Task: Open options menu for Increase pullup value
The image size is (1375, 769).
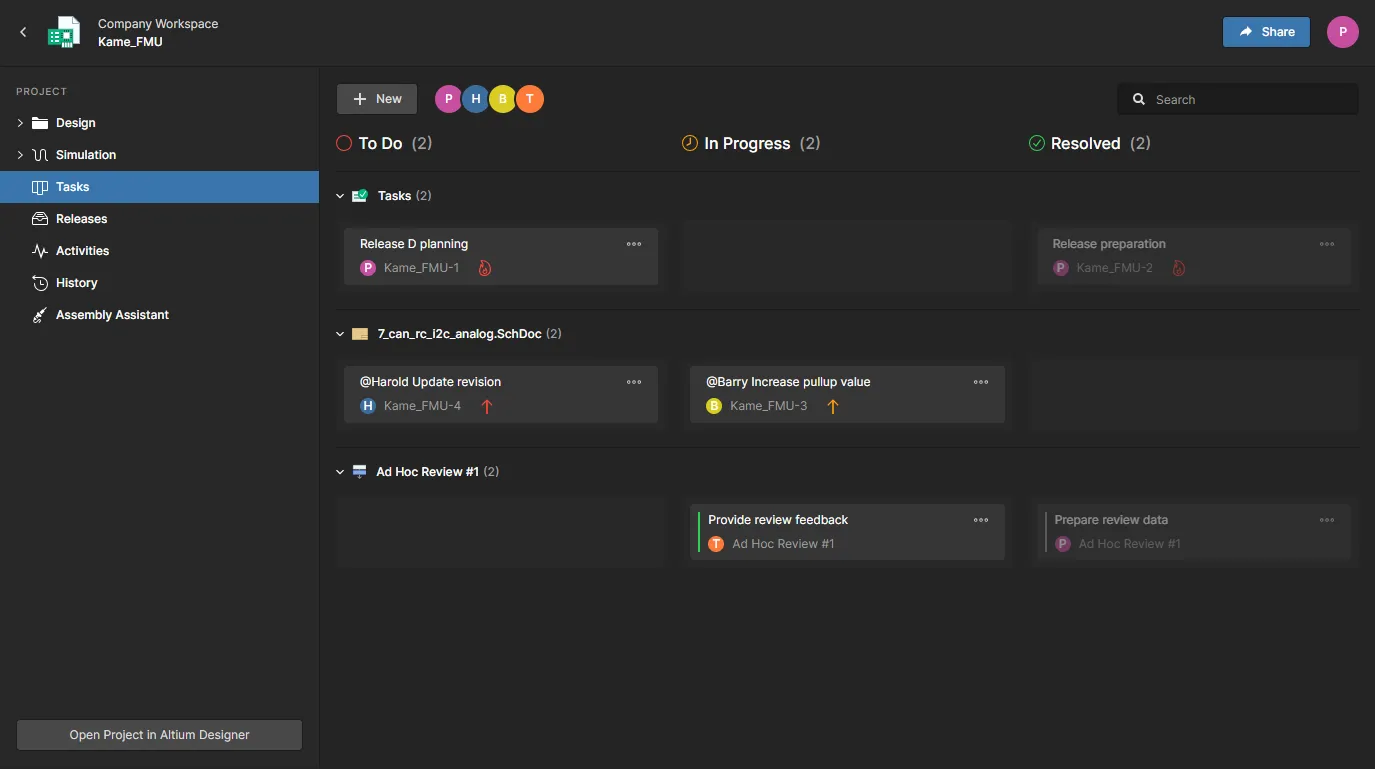Action: [981, 382]
